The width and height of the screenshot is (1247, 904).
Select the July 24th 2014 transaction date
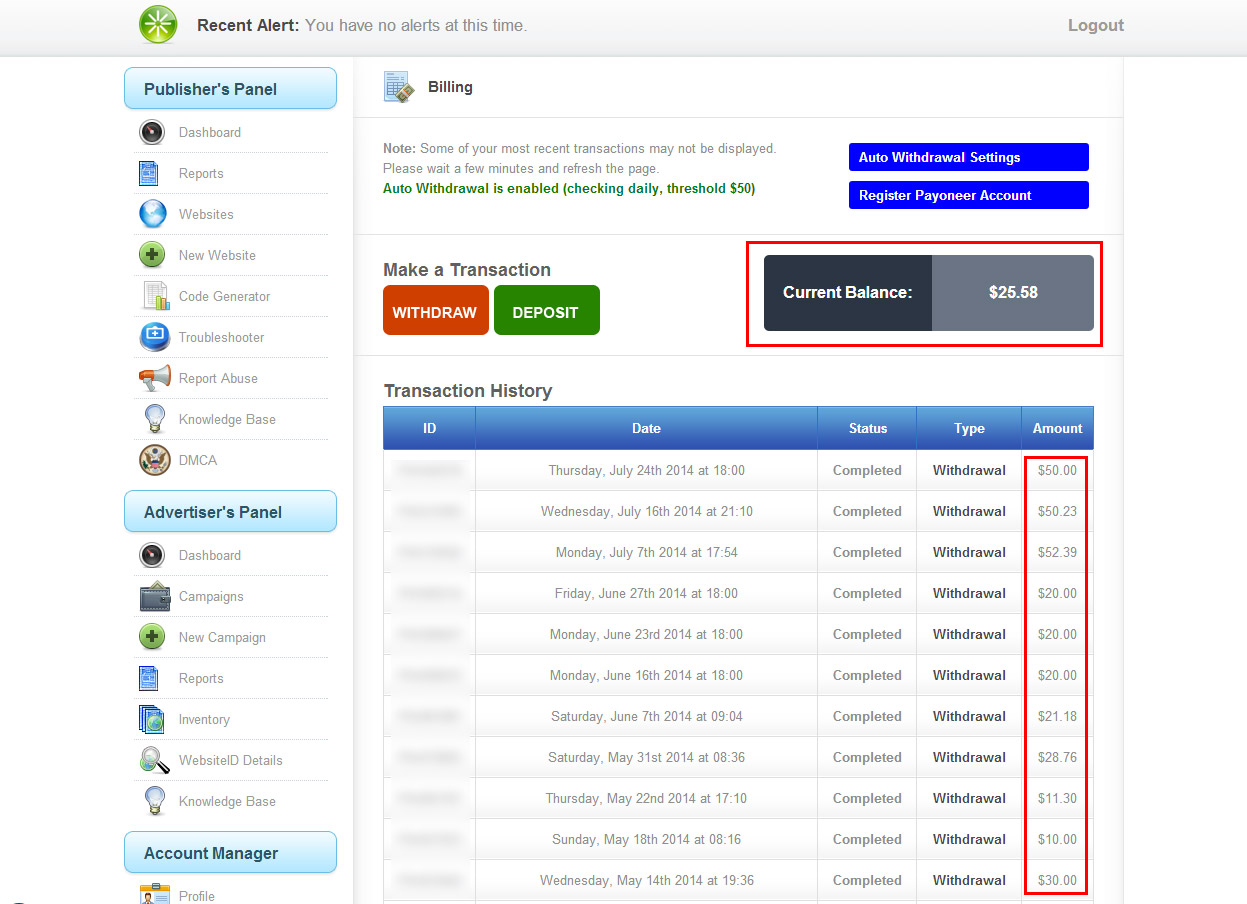(646, 470)
